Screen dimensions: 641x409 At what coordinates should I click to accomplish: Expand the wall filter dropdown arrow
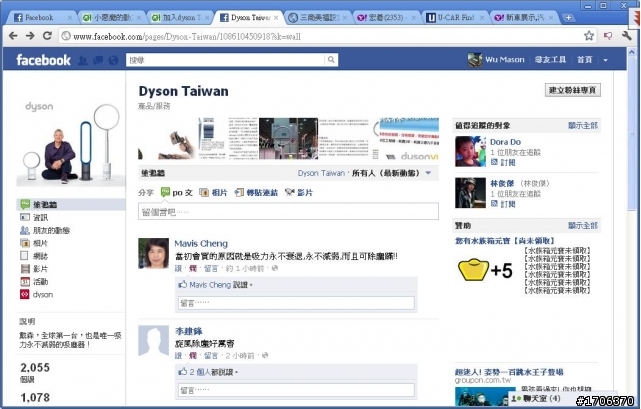(x=428, y=173)
